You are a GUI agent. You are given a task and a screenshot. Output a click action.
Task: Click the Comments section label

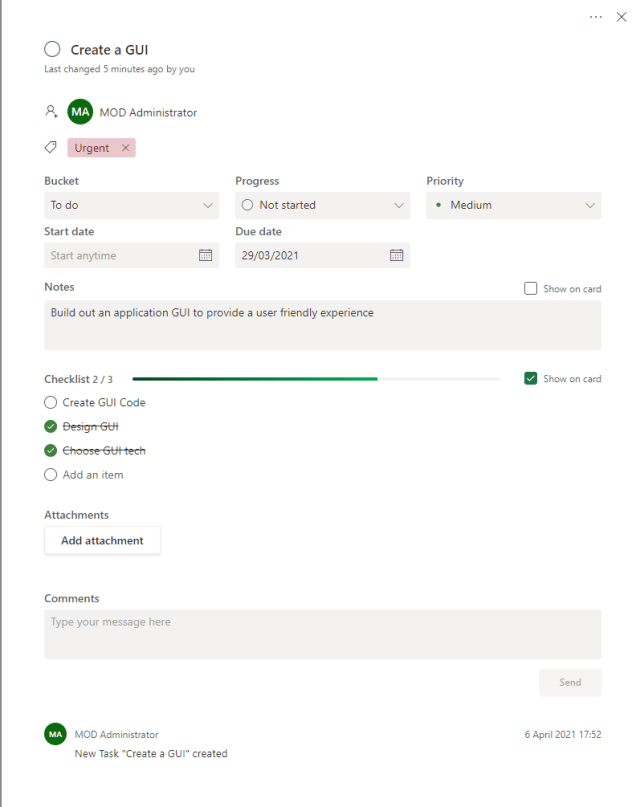click(x=71, y=598)
